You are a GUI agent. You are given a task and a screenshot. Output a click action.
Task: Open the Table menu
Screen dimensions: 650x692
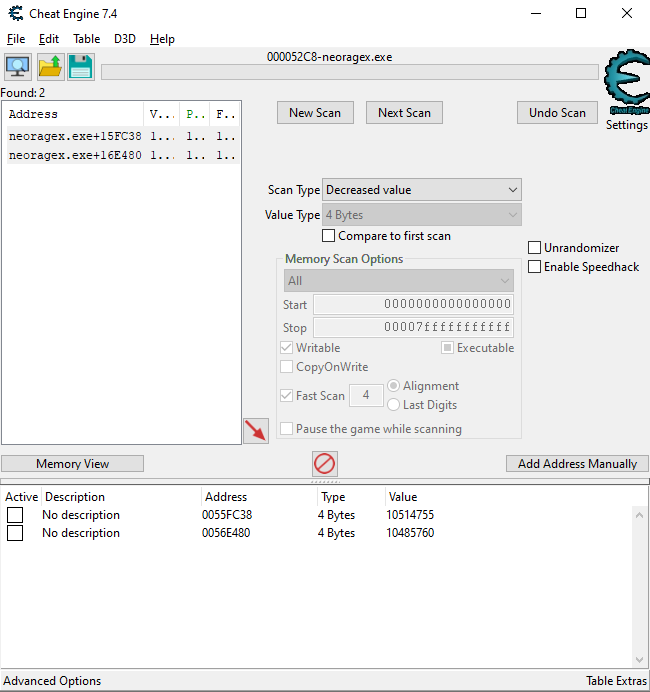tap(86, 39)
